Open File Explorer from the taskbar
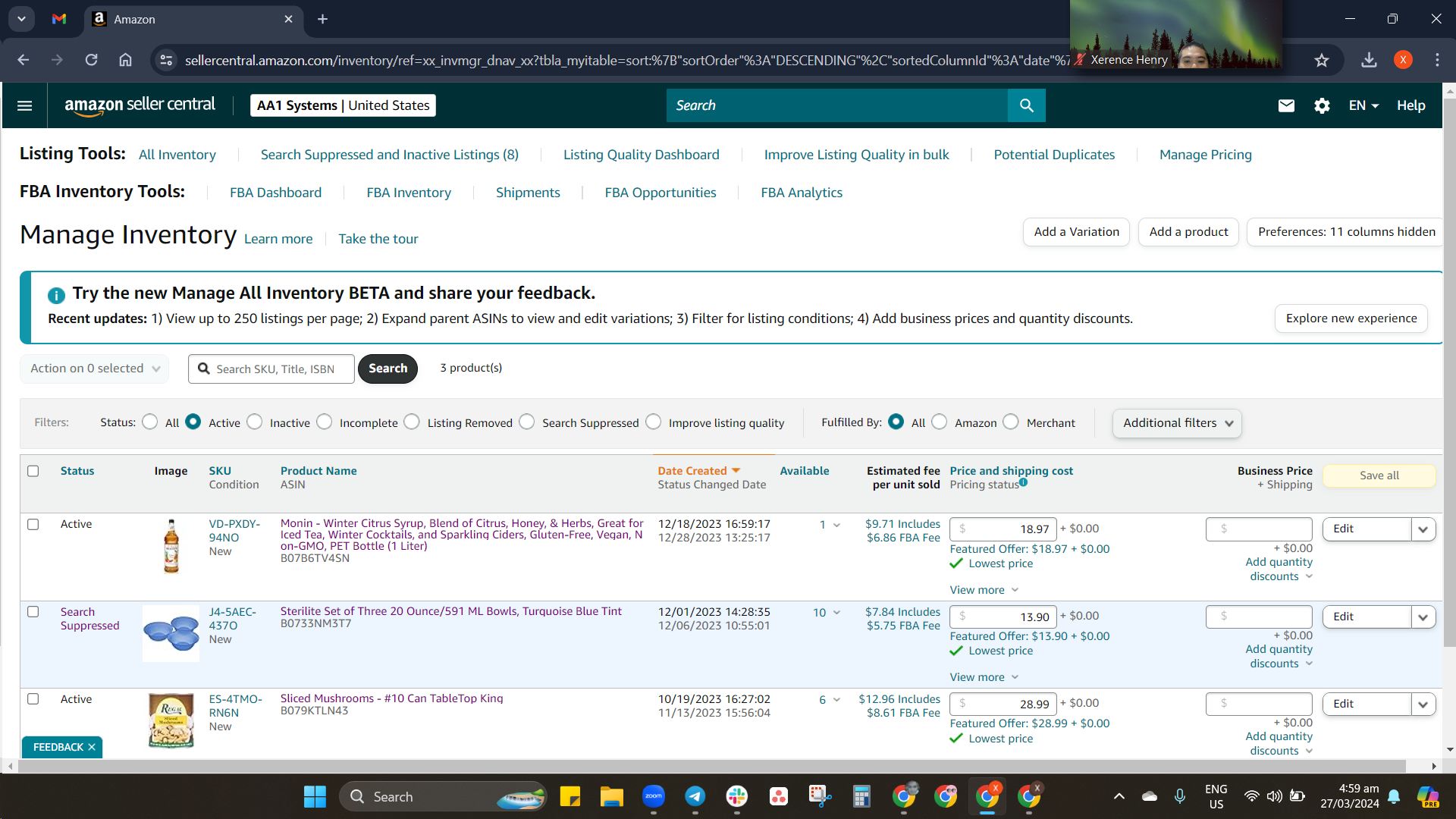Viewport: 1456px width, 819px height. pyautogui.click(x=611, y=796)
